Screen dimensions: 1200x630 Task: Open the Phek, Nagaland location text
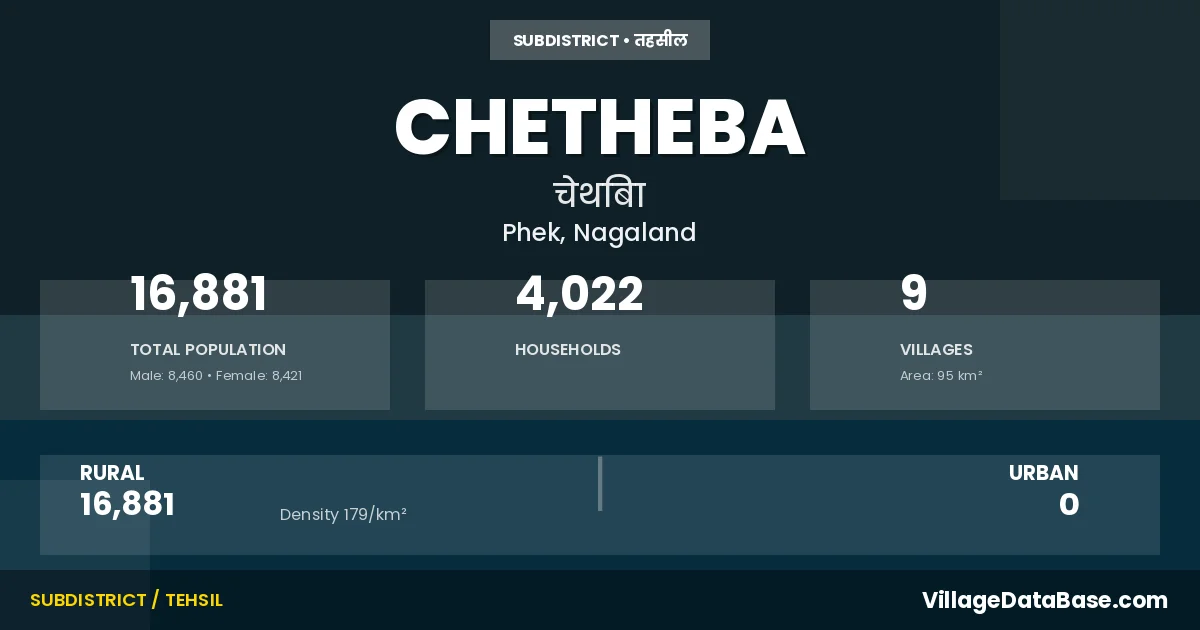(599, 233)
